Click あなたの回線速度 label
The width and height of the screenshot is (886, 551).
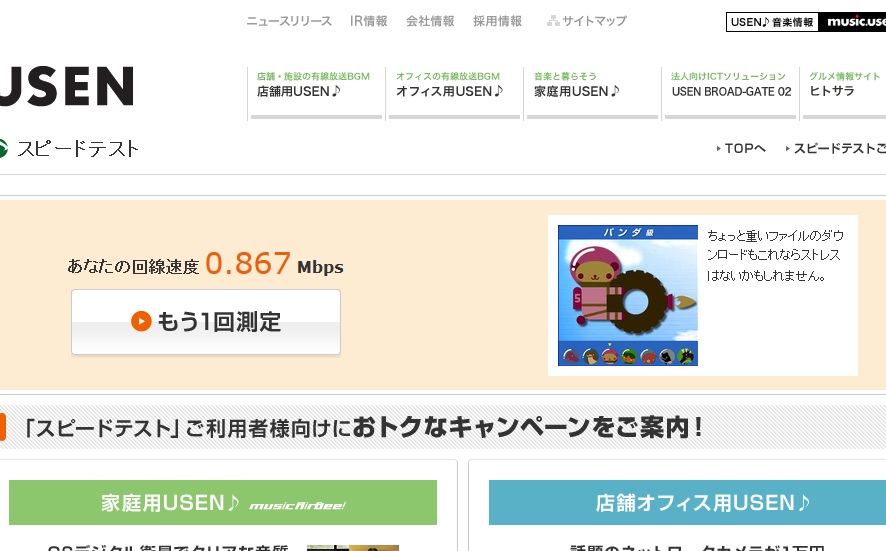(x=133, y=266)
